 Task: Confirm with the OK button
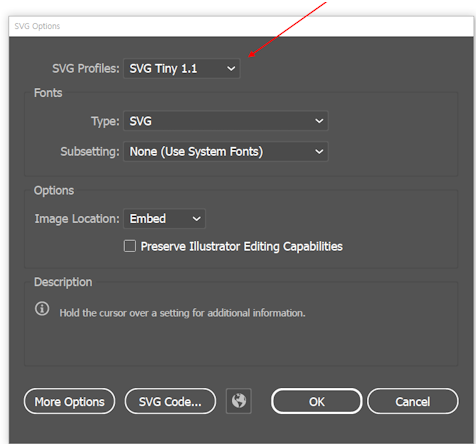click(317, 401)
